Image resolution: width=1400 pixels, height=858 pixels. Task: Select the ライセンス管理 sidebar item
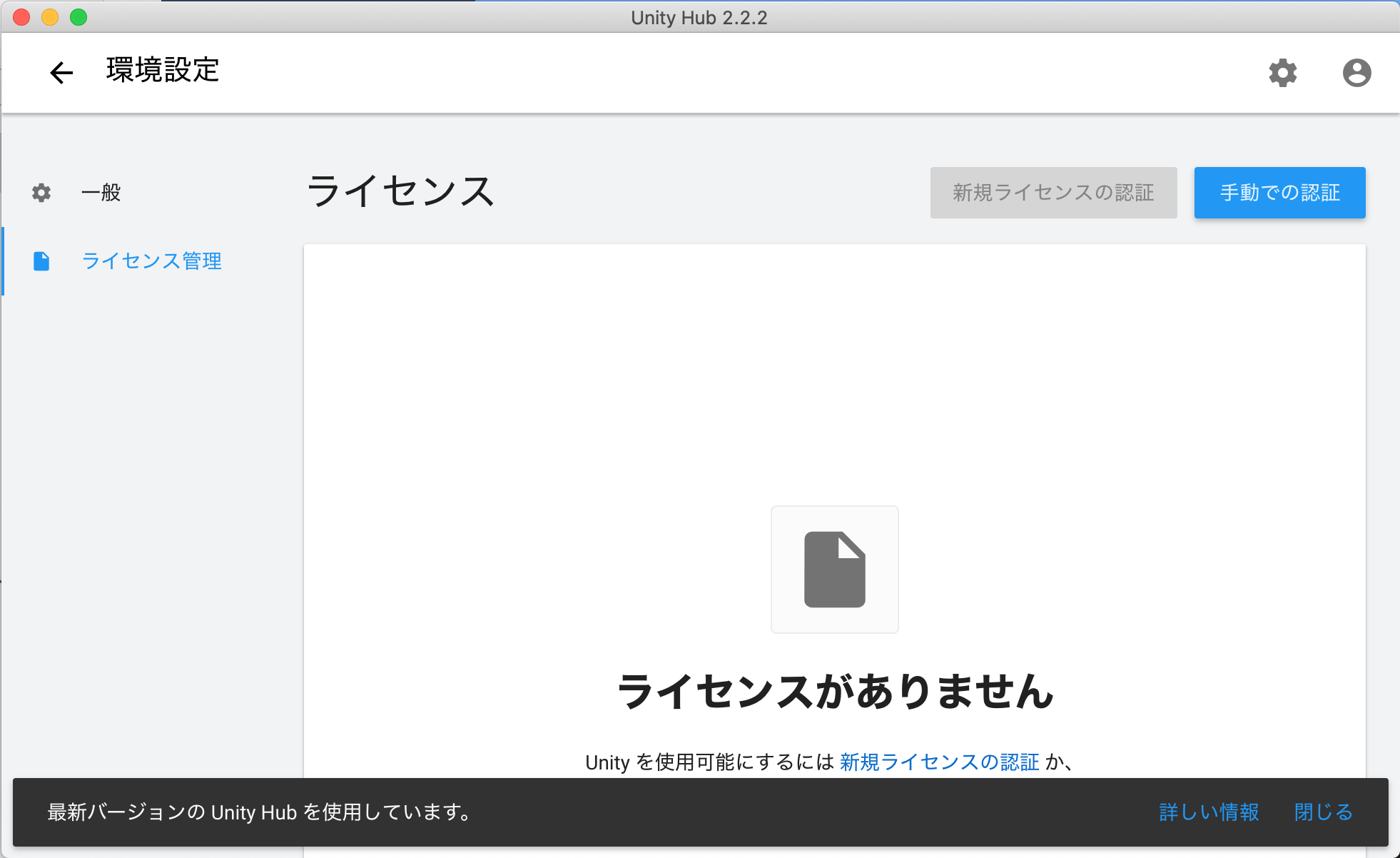click(x=151, y=261)
